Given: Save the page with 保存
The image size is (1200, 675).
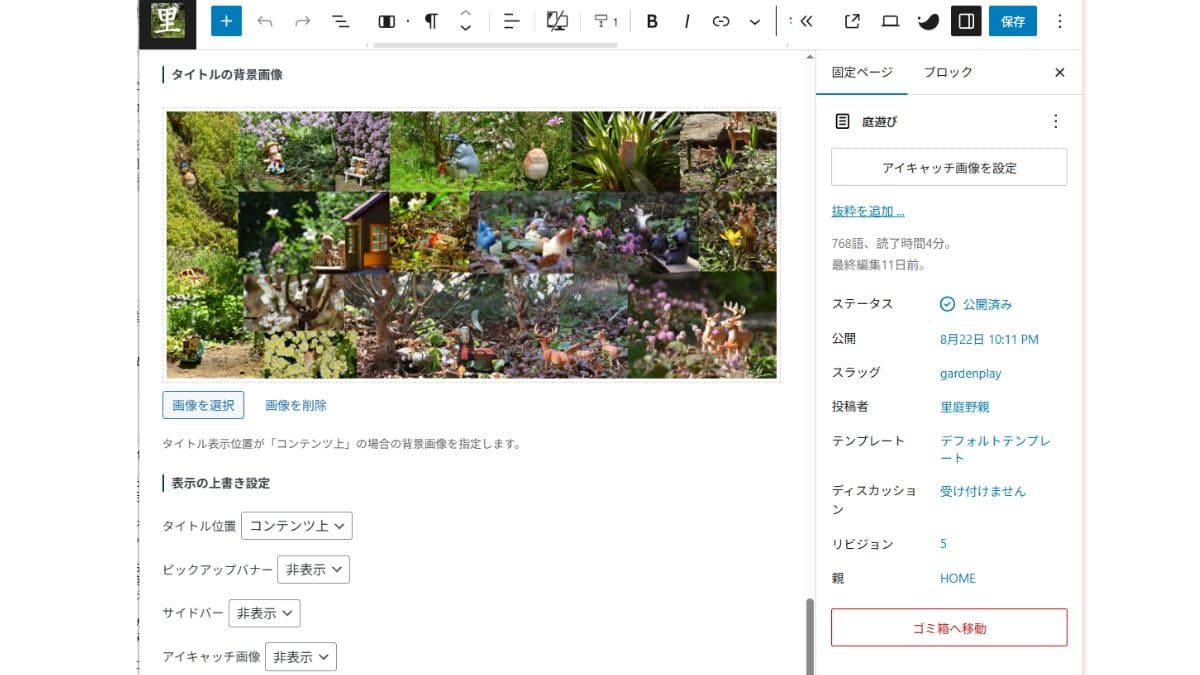Looking at the screenshot, I should coord(1012,21).
